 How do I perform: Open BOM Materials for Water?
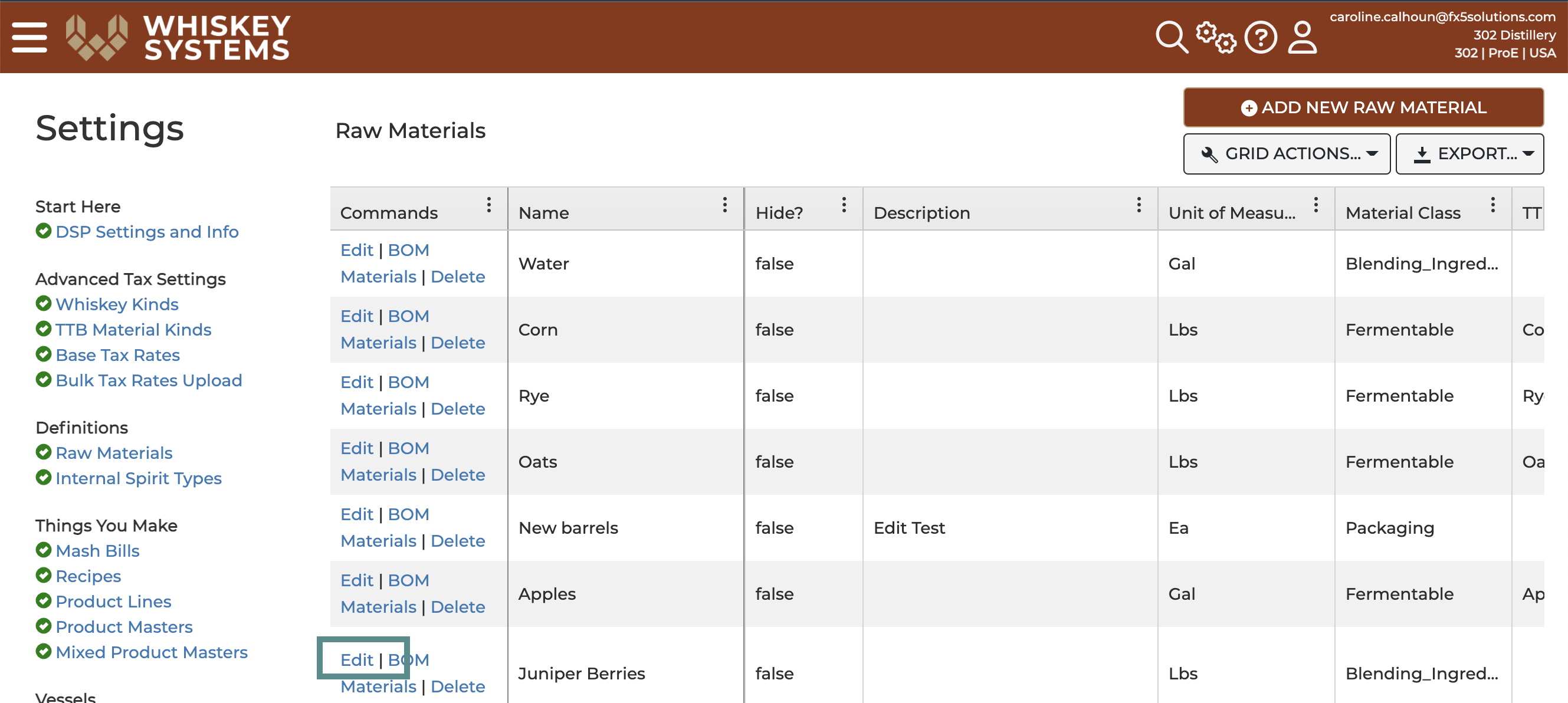point(385,264)
